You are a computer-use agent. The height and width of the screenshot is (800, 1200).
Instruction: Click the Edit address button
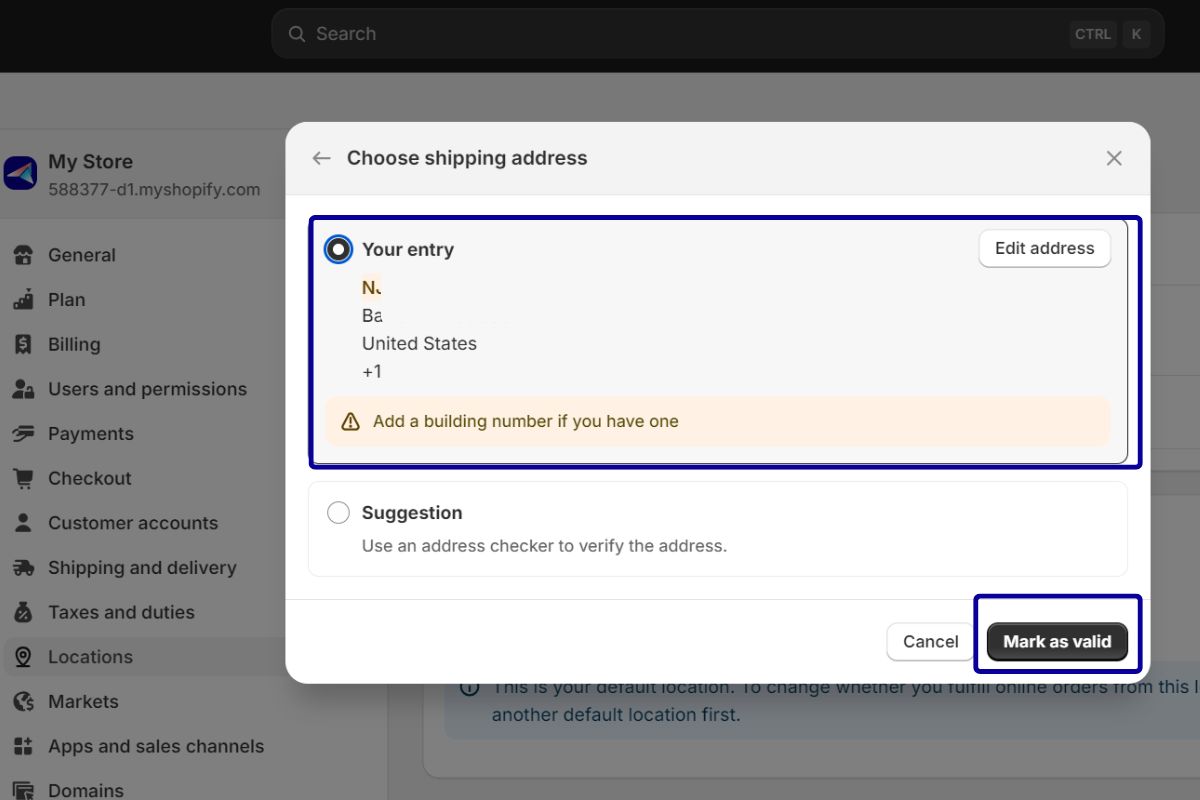pyautogui.click(x=1045, y=249)
